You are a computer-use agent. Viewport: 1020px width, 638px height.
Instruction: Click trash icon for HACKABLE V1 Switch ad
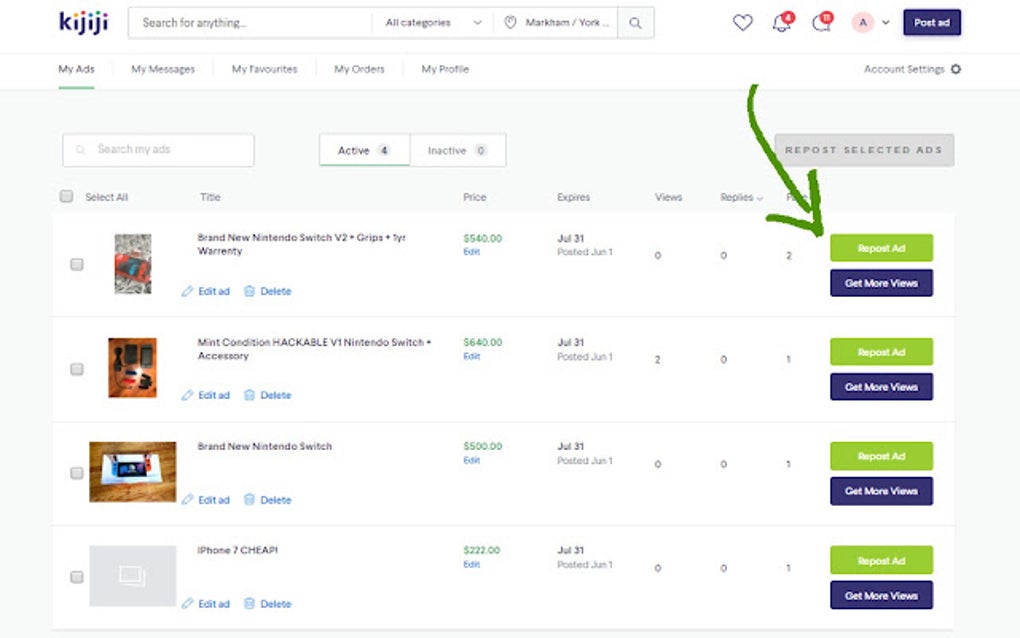coord(249,395)
